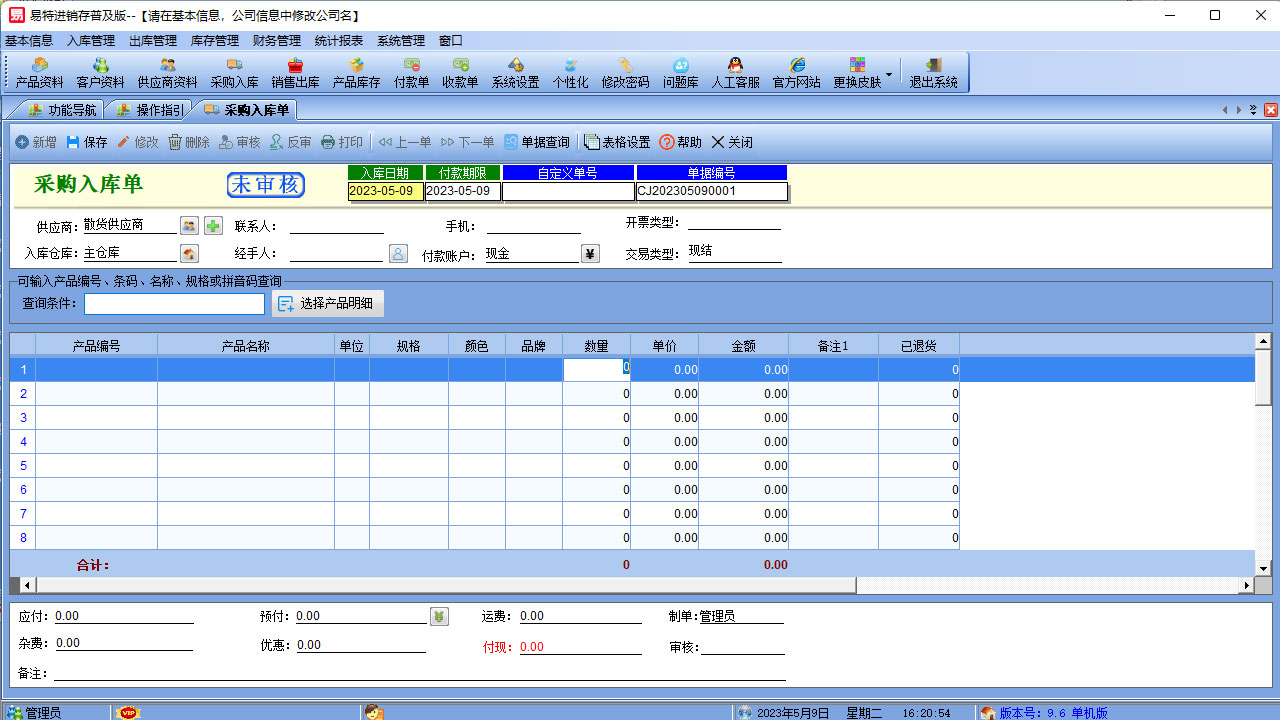The height and width of the screenshot is (720, 1280).
Task: Open 产品资料 from the main toolbar
Action: click(40, 73)
